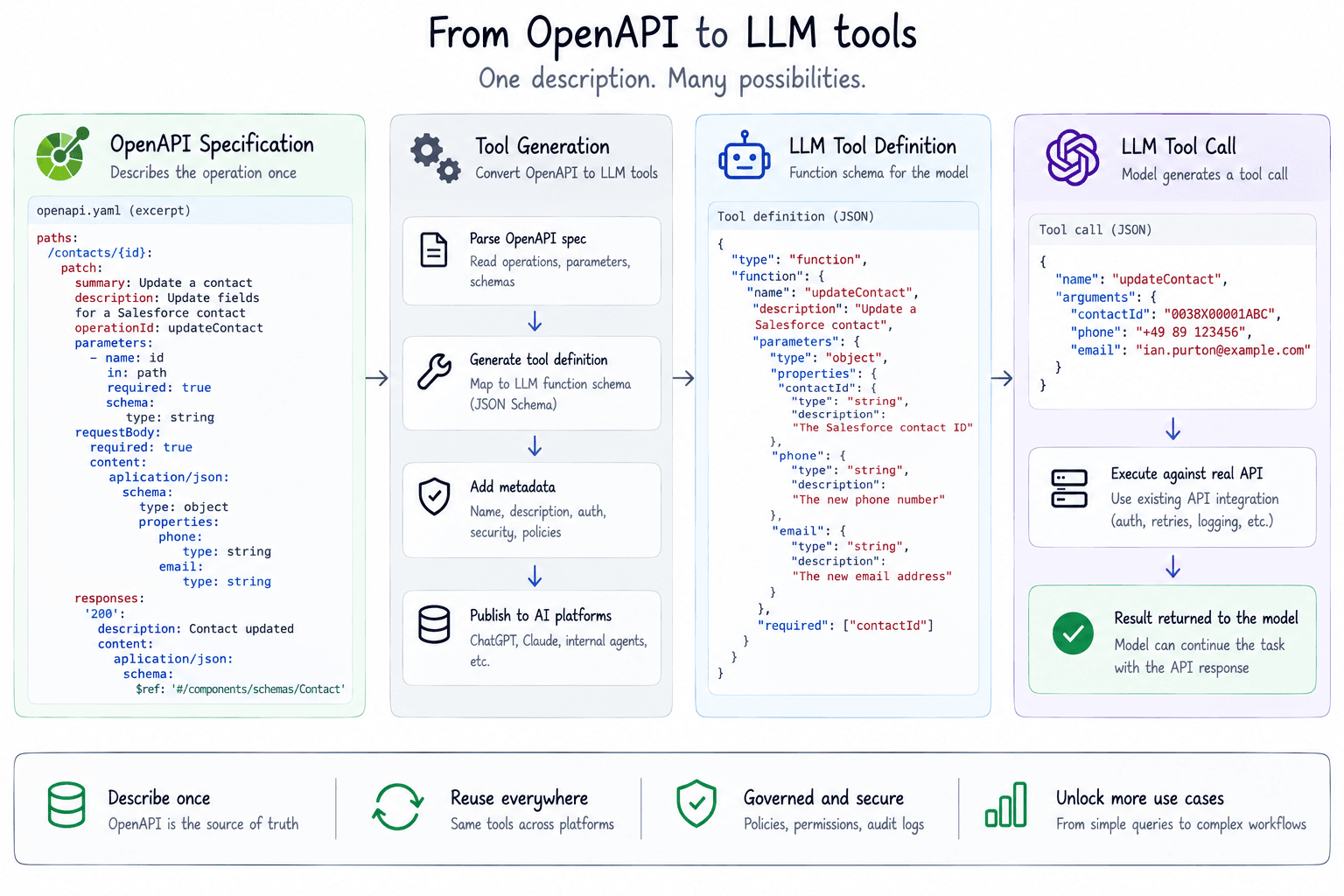Viewport: 1344px width, 896px height.
Task: Click the server icon in Execute against real API
Action: (x=1069, y=488)
